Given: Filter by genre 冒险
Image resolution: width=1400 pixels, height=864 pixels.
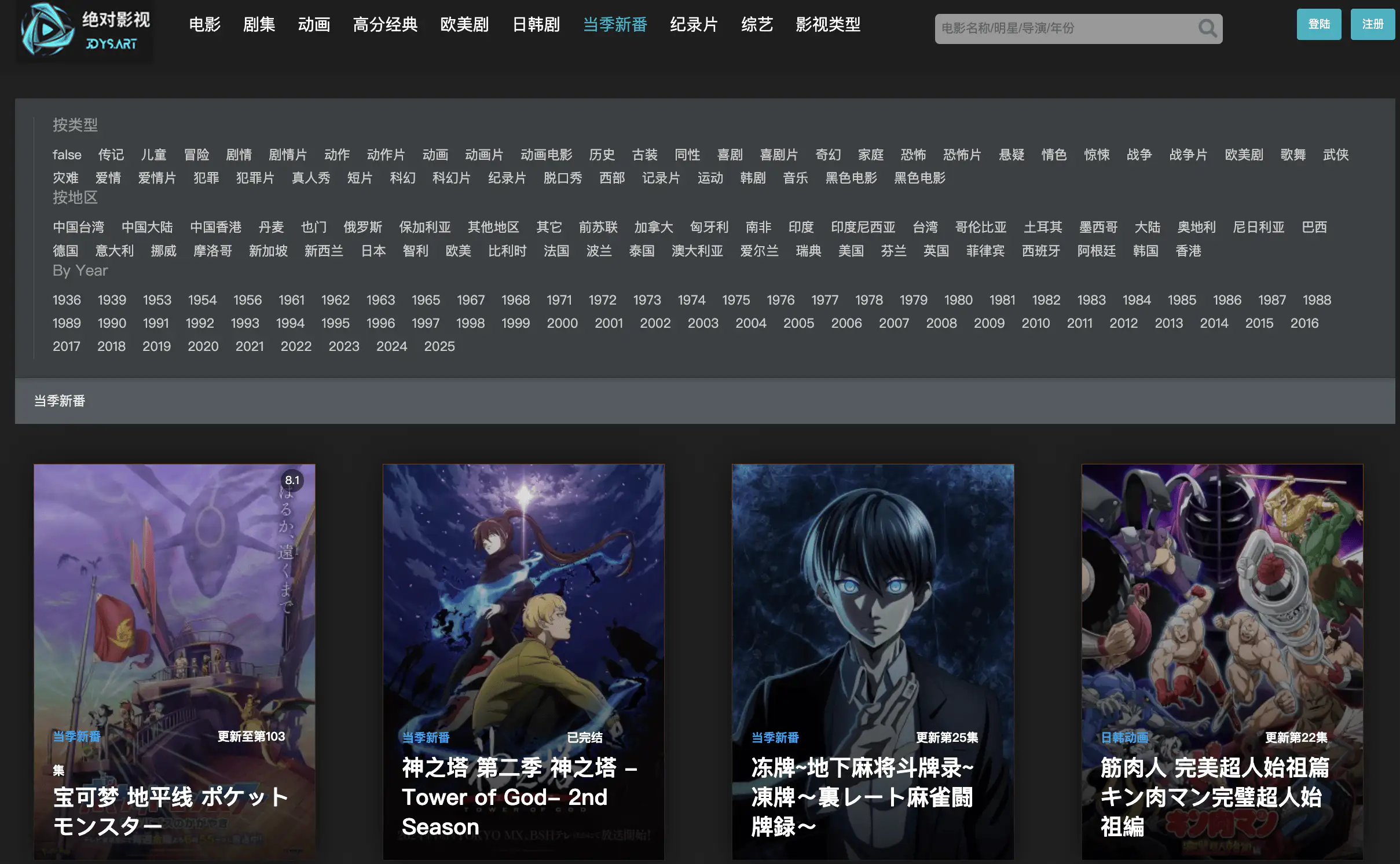Looking at the screenshot, I should coord(196,155).
